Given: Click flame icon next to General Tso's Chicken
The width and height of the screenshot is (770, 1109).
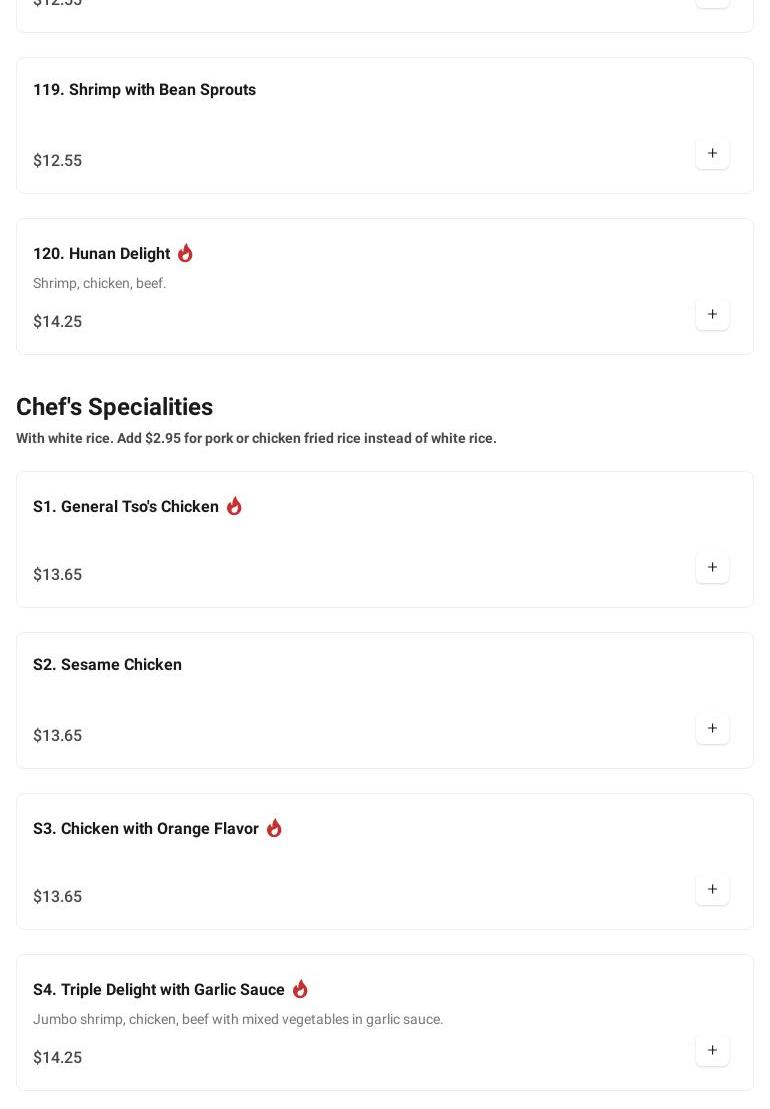Looking at the screenshot, I should (234, 506).
